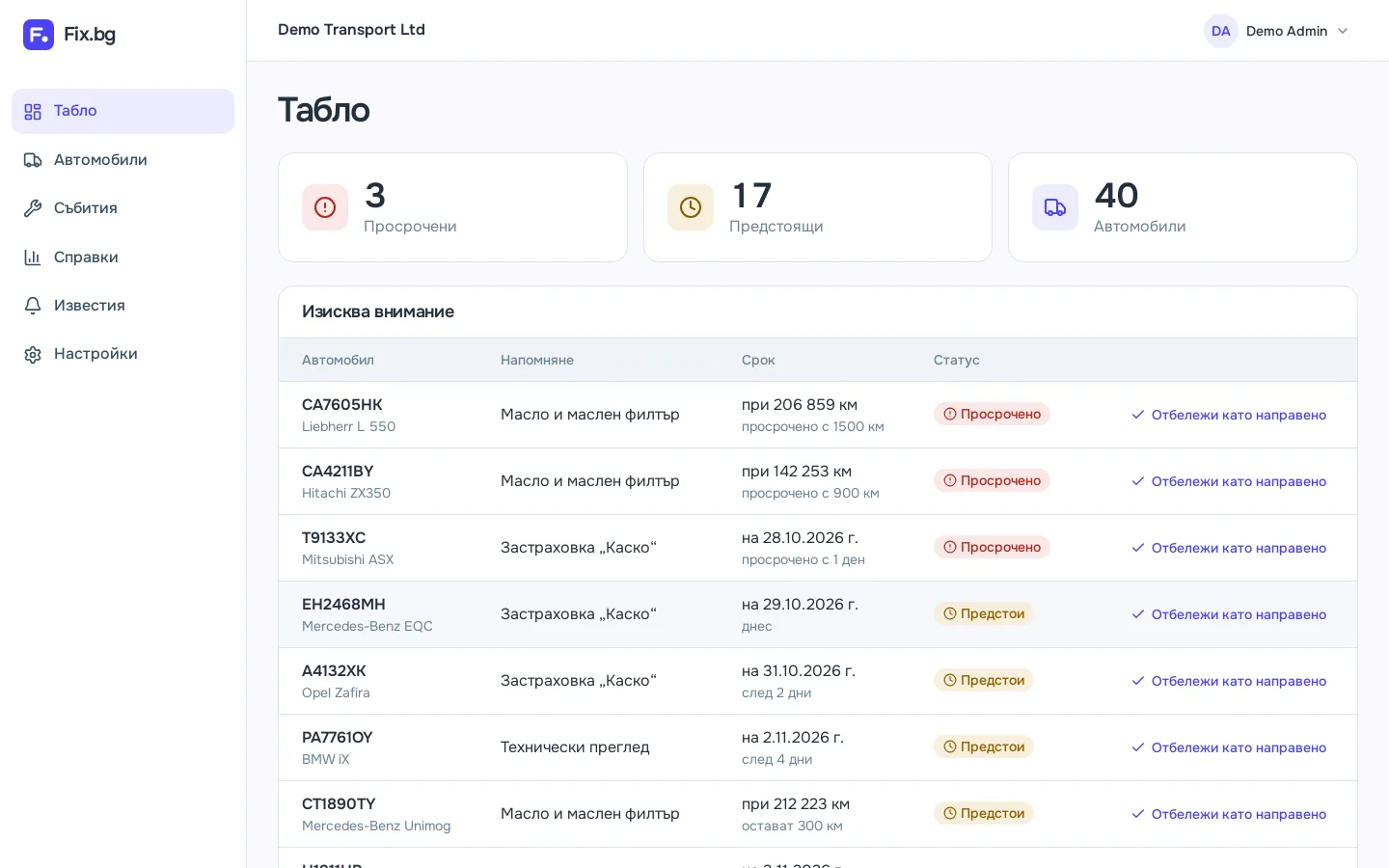This screenshot has height=868, width=1389.
Task: Click the Срок column header
Action: click(758, 360)
